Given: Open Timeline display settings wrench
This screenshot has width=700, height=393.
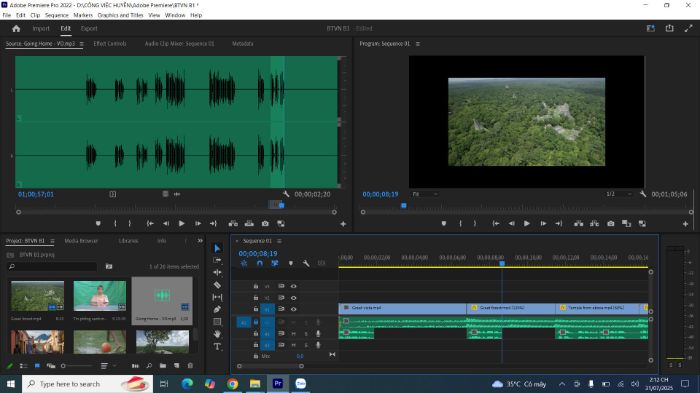Looking at the screenshot, I should 306,263.
